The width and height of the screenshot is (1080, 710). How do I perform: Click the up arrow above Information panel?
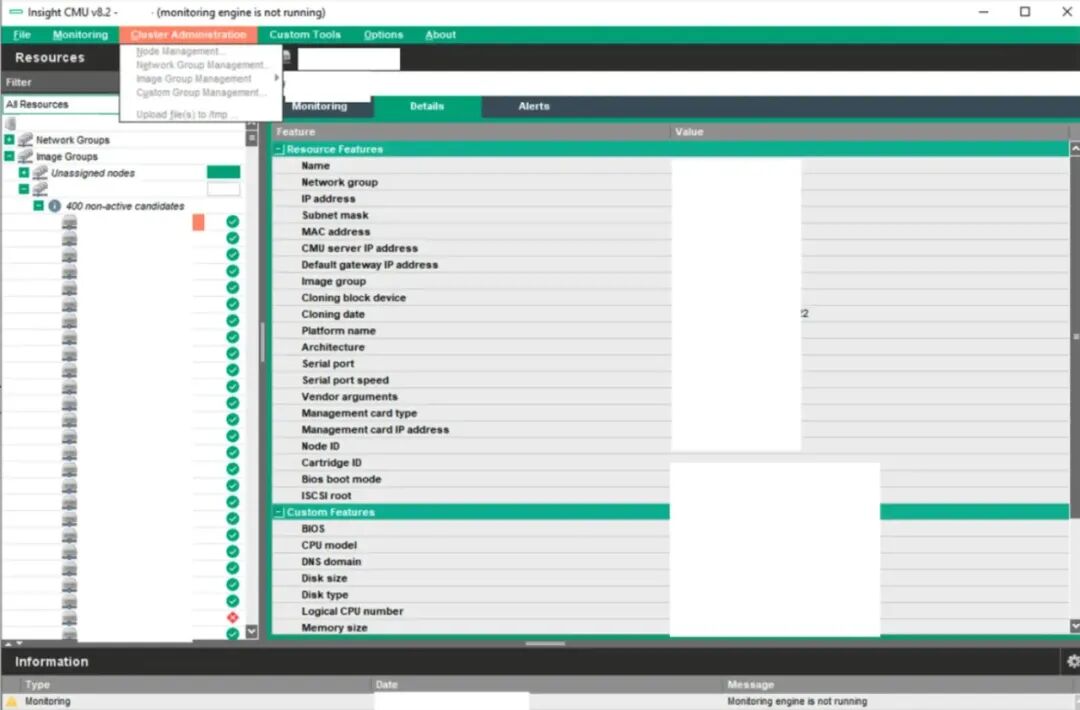pyautogui.click(x=8, y=643)
